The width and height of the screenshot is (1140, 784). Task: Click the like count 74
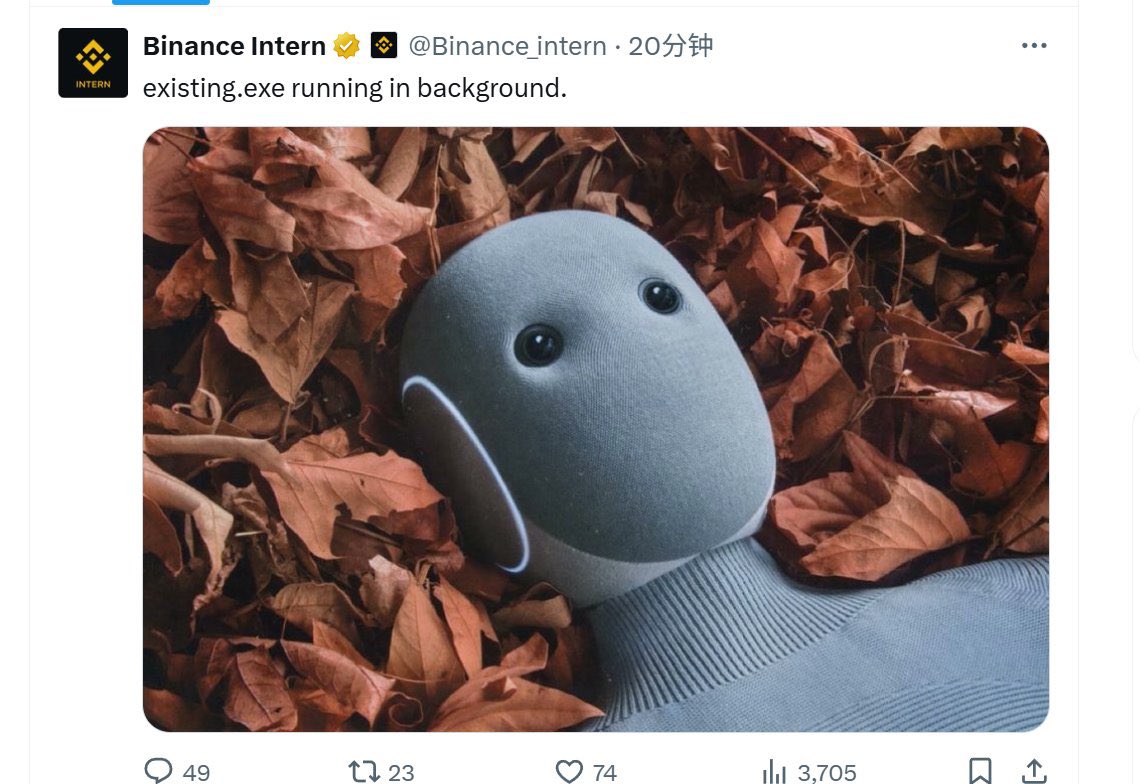pyautogui.click(x=605, y=773)
